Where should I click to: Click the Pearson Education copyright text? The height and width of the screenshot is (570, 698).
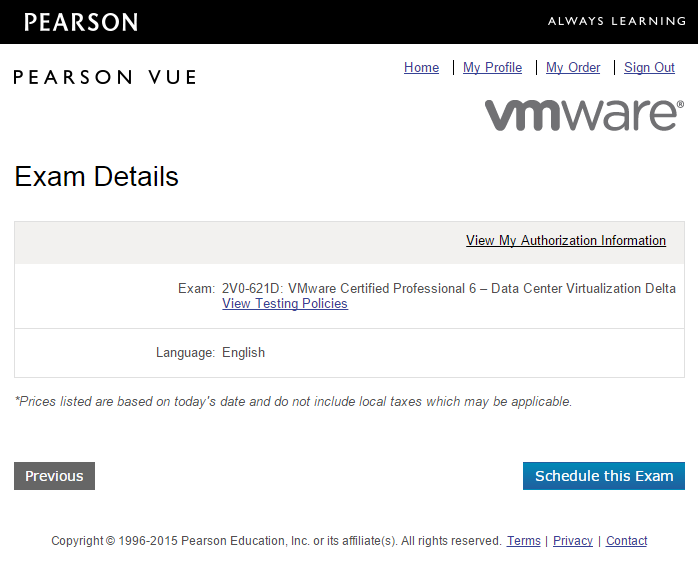coord(276,541)
